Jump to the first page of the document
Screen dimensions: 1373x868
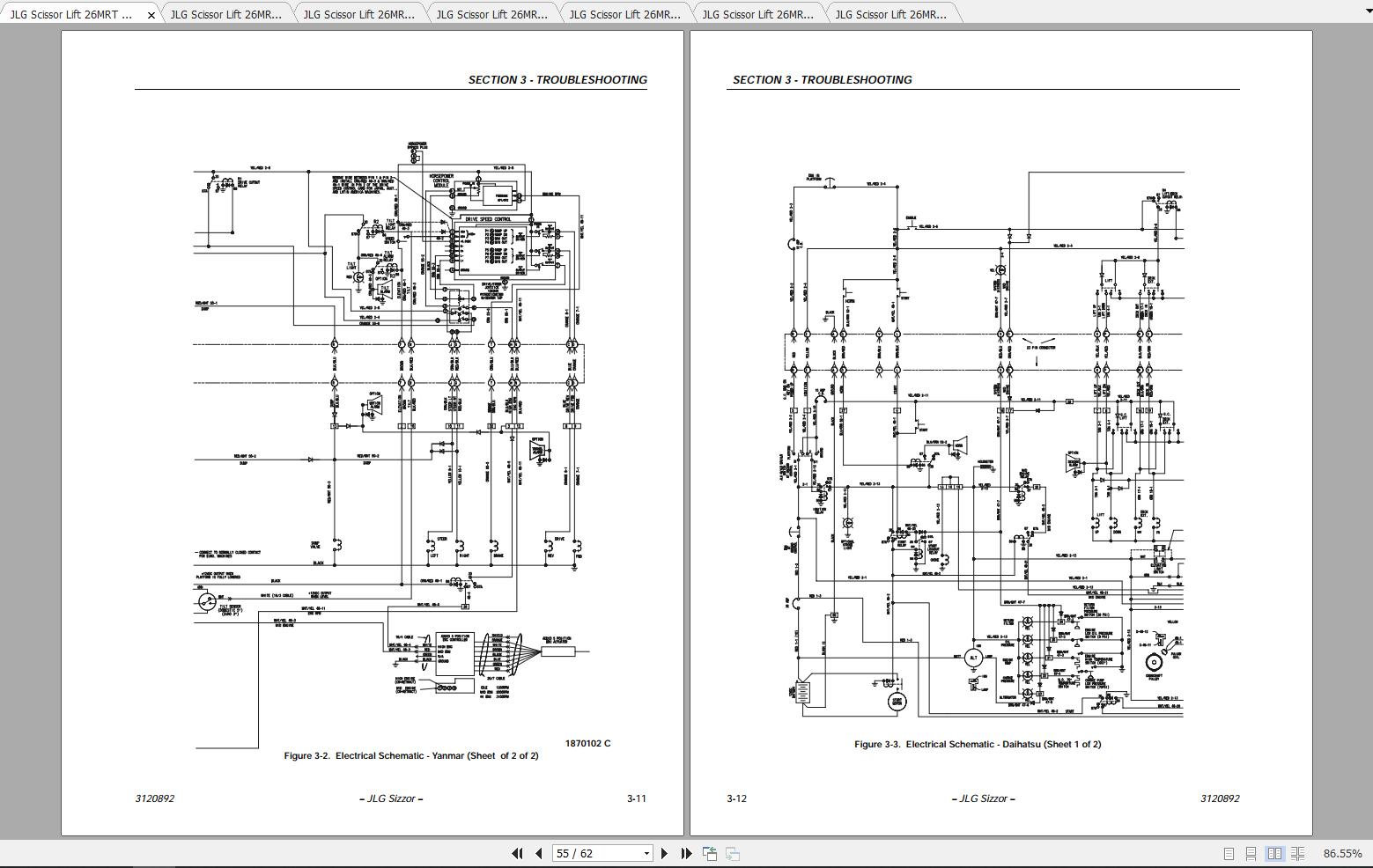coord(517,853)
